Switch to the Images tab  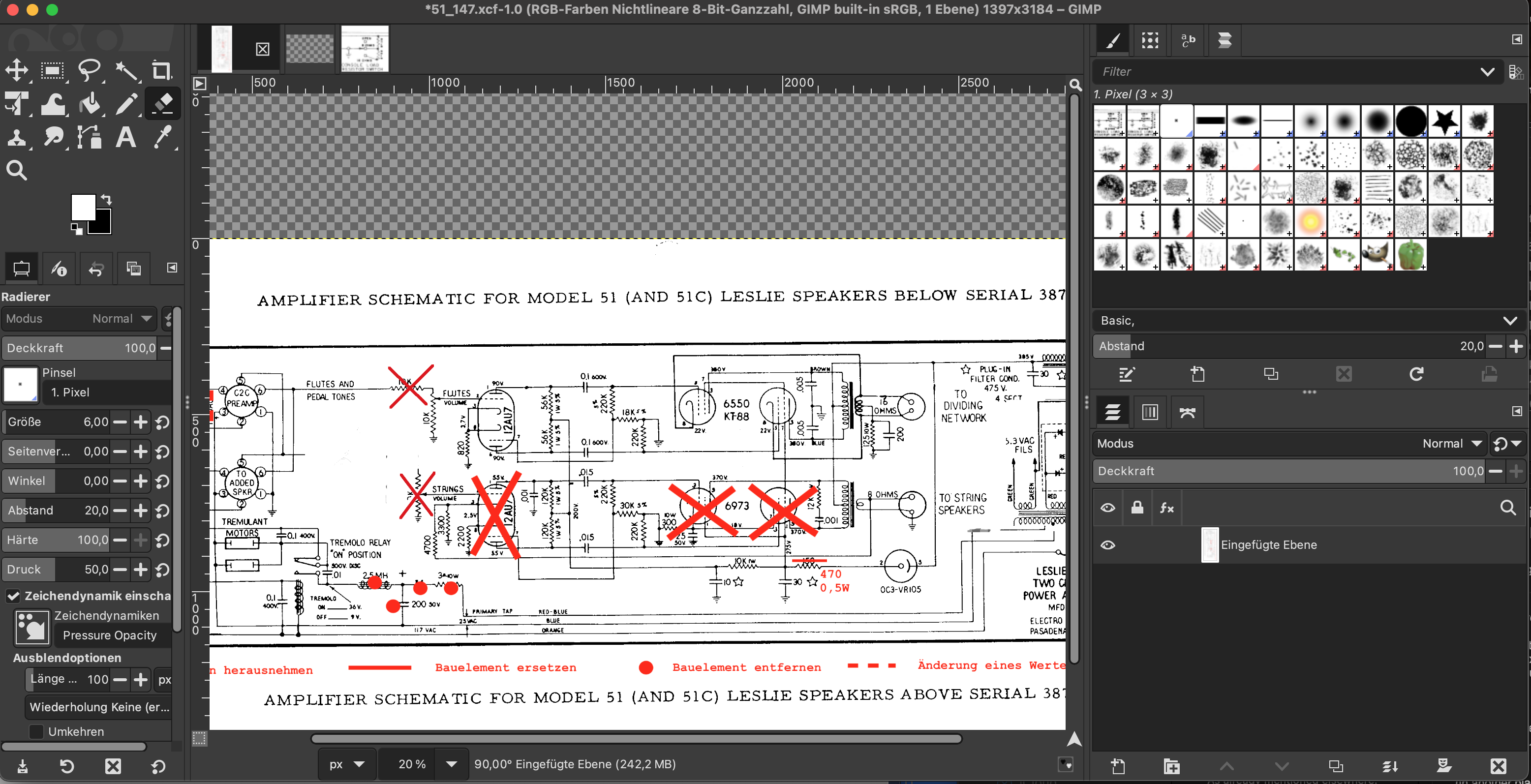tap(134, 268)
